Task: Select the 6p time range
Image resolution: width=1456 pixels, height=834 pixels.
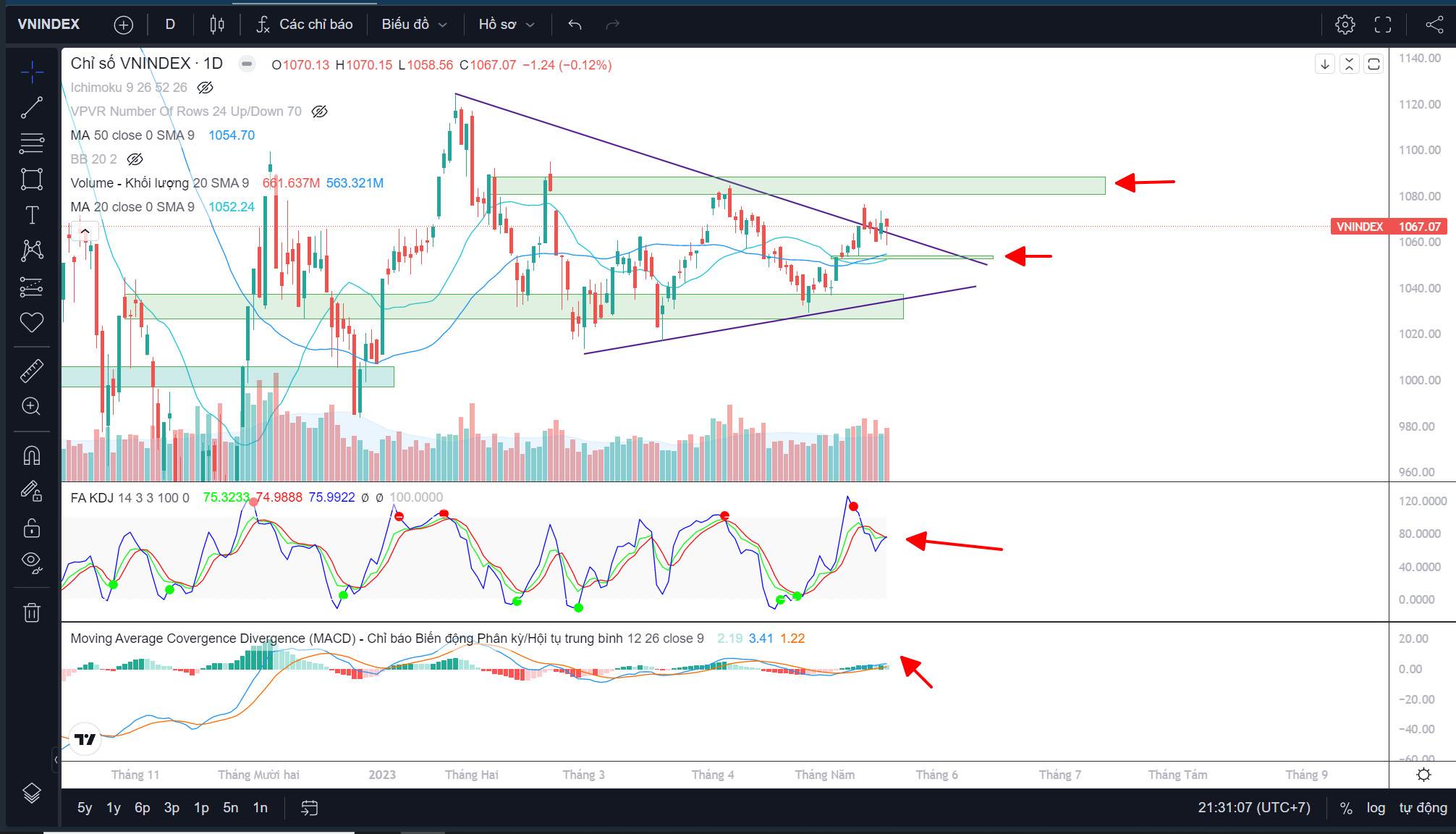Action: 143,808
